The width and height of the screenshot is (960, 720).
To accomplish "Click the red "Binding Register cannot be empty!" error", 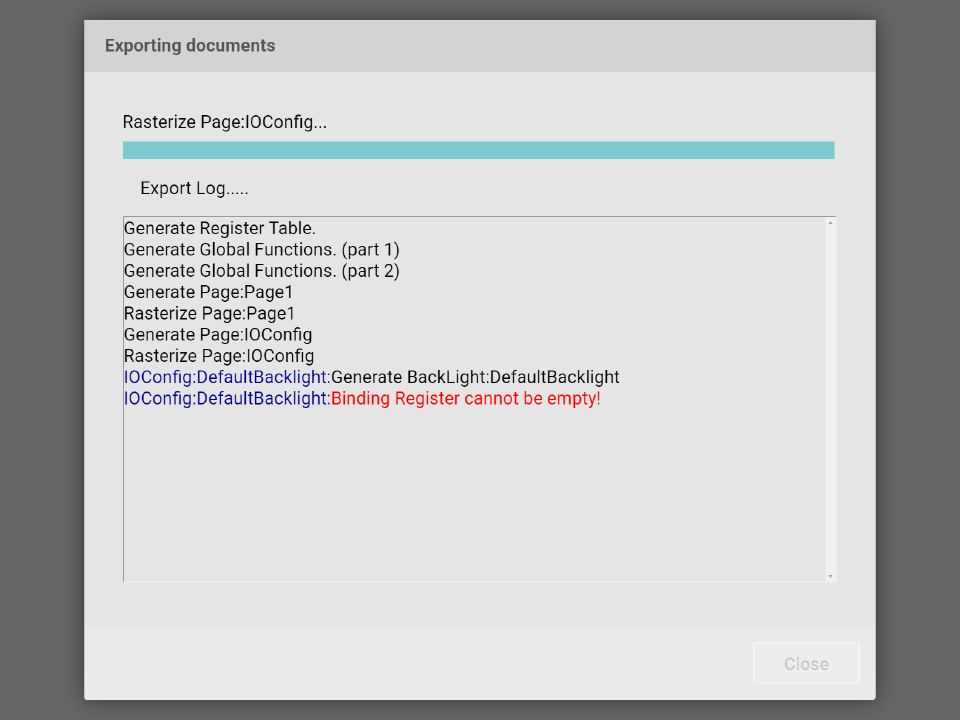I will click(465, 399).
